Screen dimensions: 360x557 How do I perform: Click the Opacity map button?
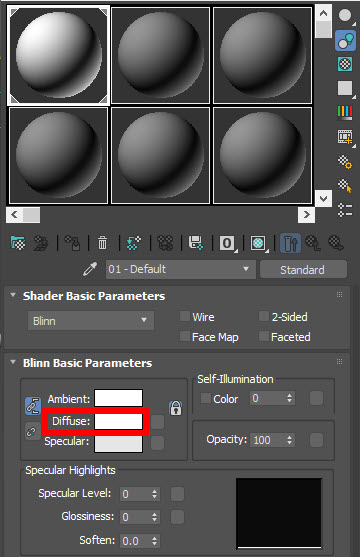(316, 440)
